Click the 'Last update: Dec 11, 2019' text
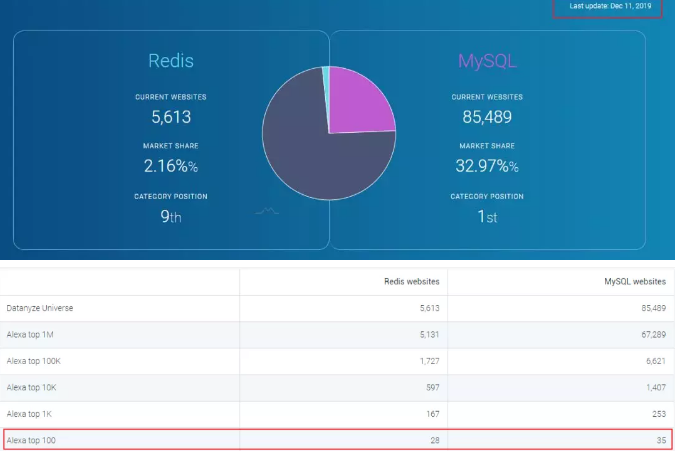Viewport: 678px width, 451px height. tap(610, 6)
